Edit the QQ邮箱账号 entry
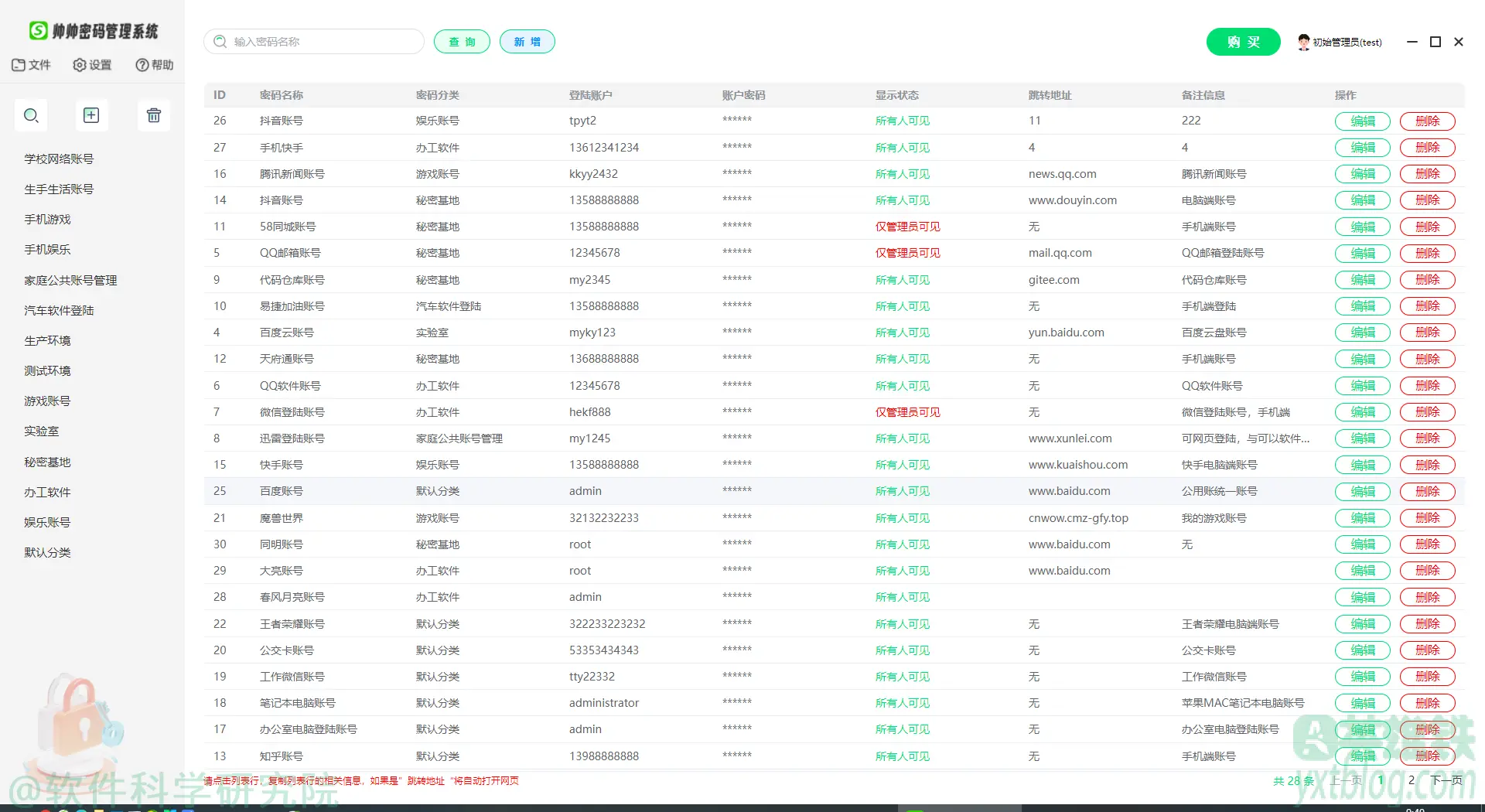The width and height of the screenshot is (1485, 812). pos(1363,254)
